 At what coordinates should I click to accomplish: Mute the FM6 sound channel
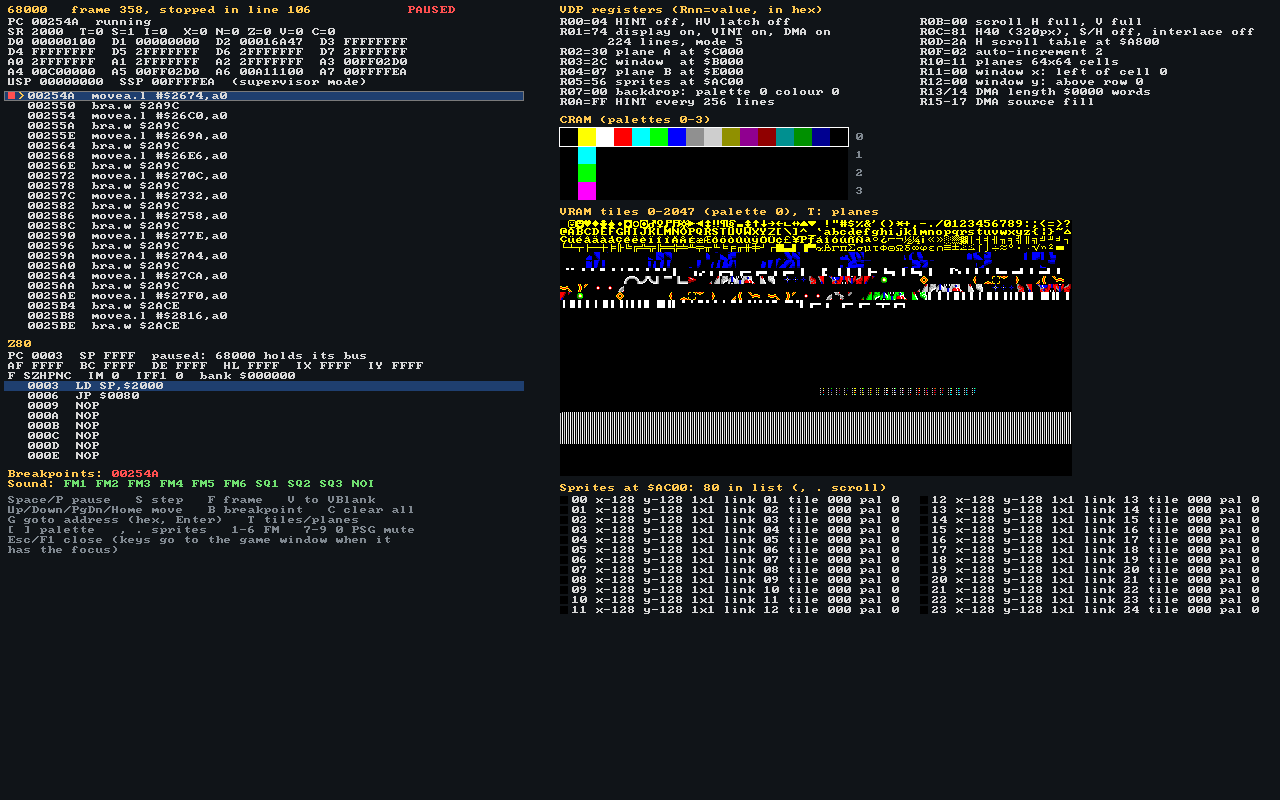click(235, 484)
